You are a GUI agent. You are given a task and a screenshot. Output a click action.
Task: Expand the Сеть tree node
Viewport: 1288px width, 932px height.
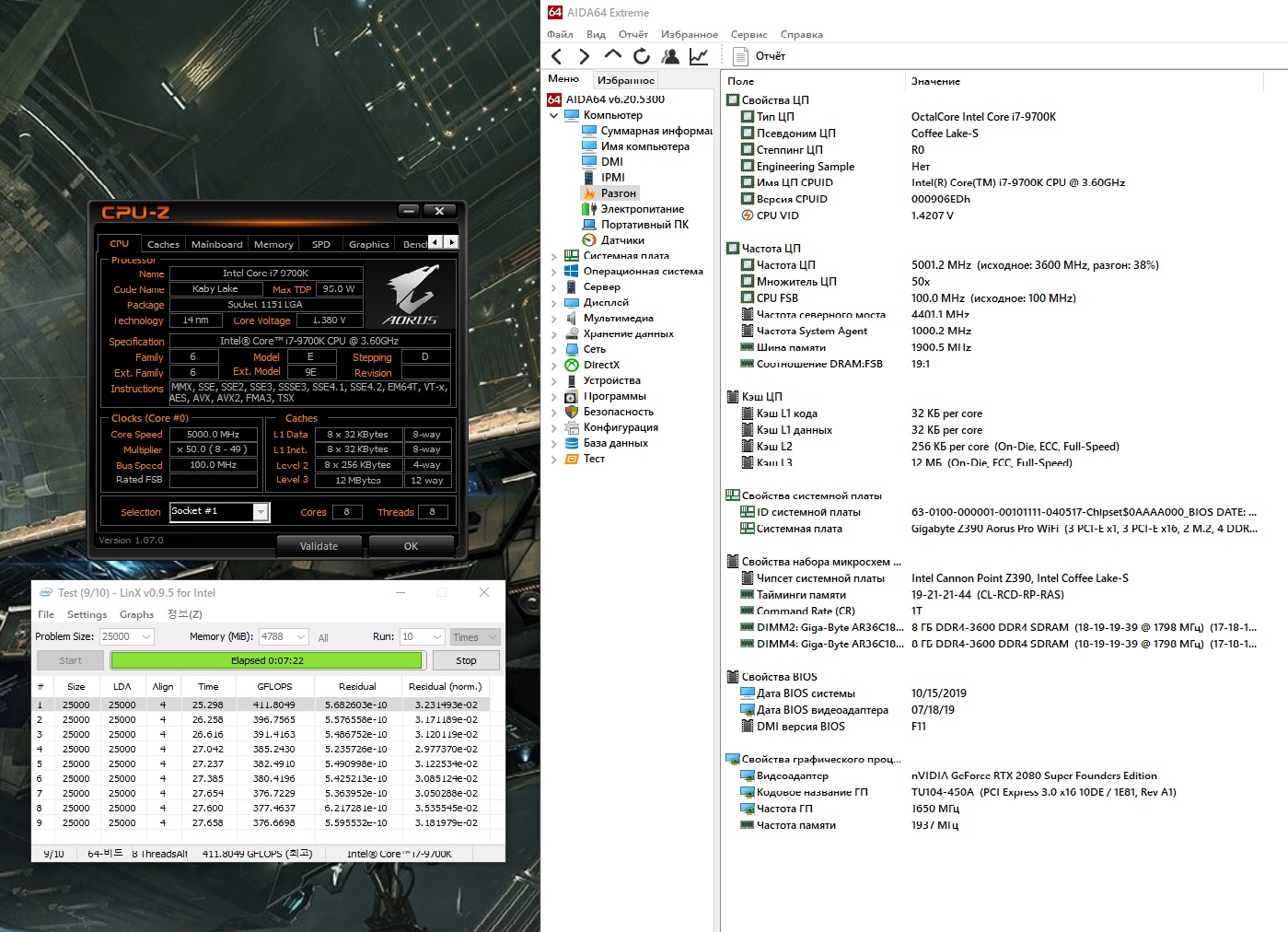click(x=553, y=350)
